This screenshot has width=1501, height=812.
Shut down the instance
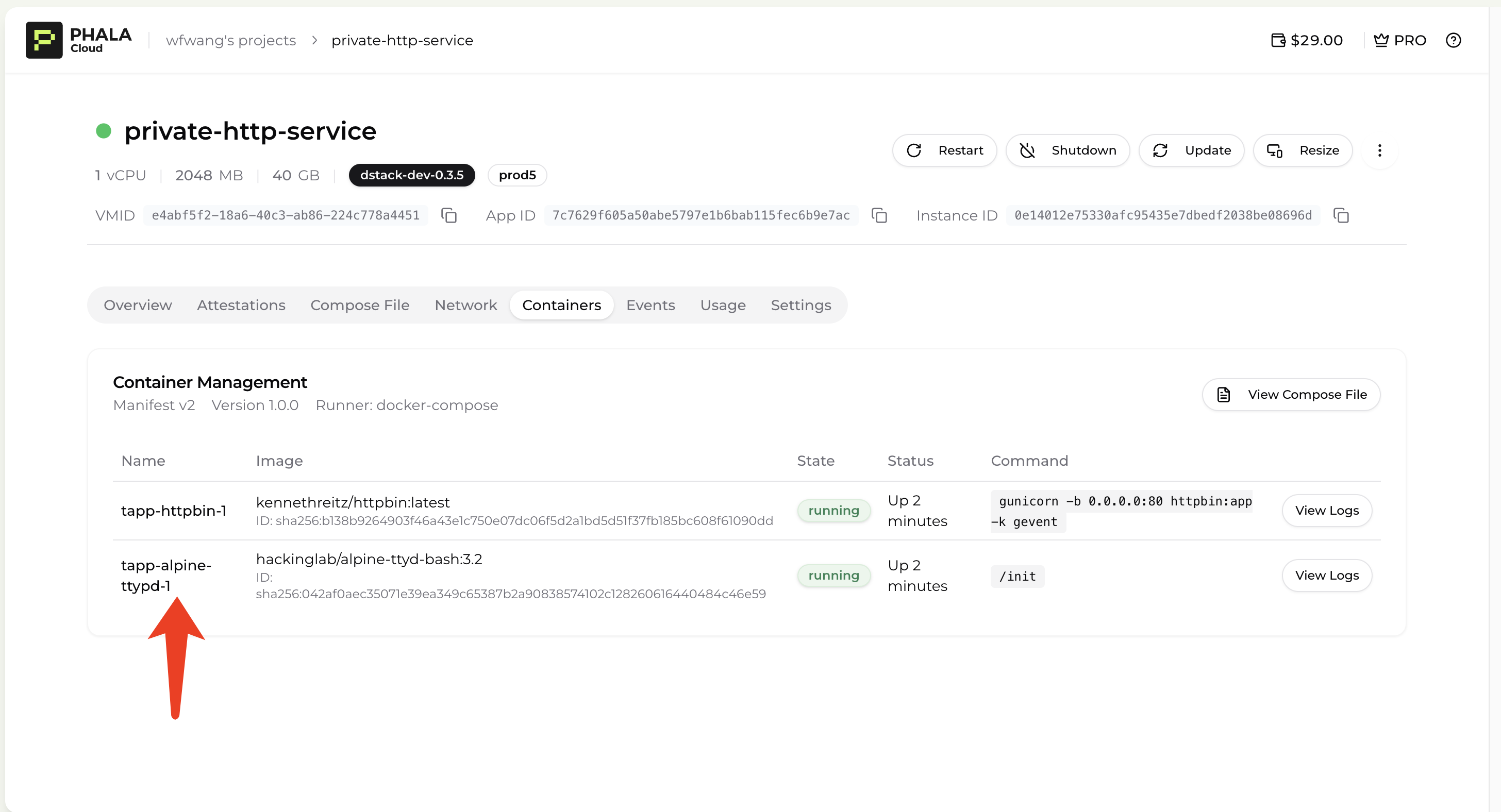click(1068, 150)
